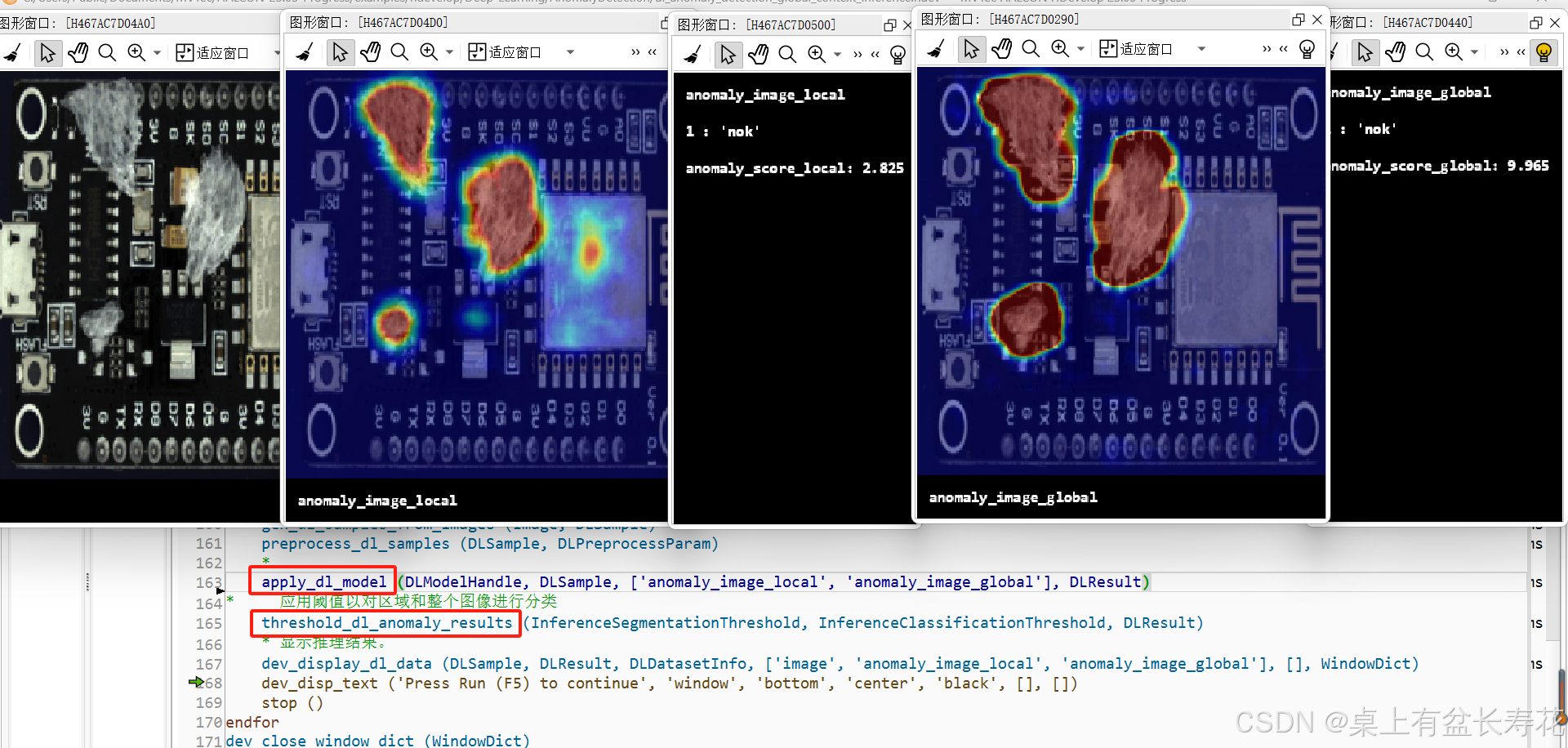Screen dimensions: 1568x748
Task: Click >> toolbar chevron in window H467AC7D0500
Action: pyautogui.click(x=857, y=55)
